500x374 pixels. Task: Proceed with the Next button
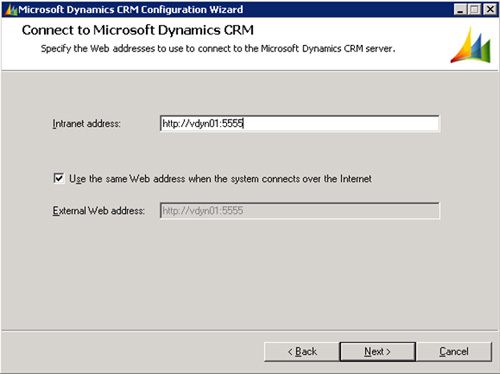(x=377, y=352)
